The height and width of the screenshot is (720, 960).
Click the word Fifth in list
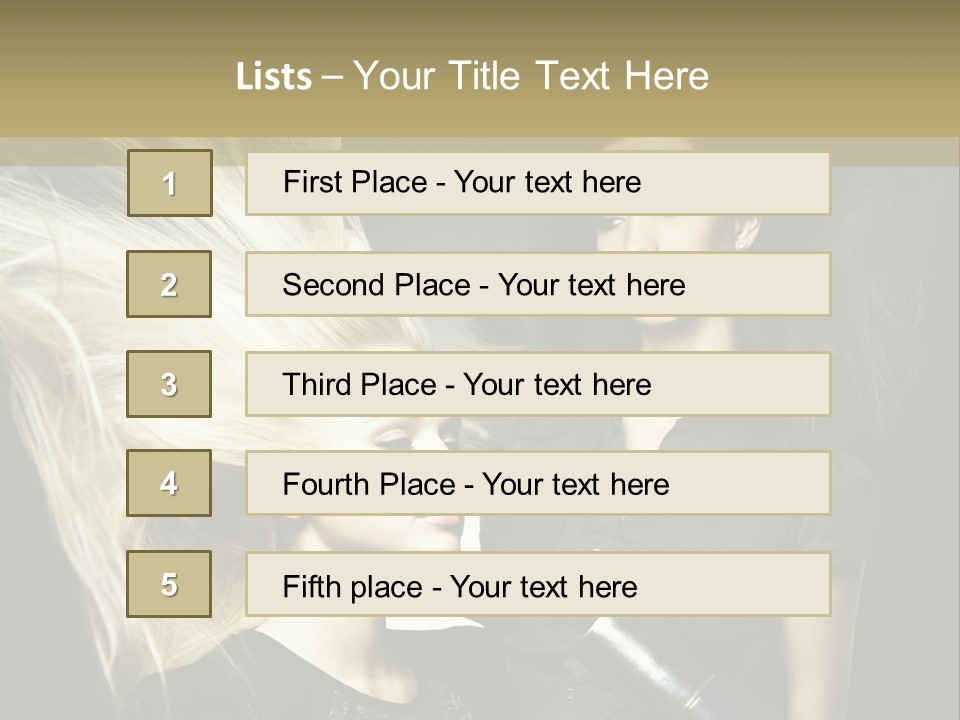coord(310,586)
